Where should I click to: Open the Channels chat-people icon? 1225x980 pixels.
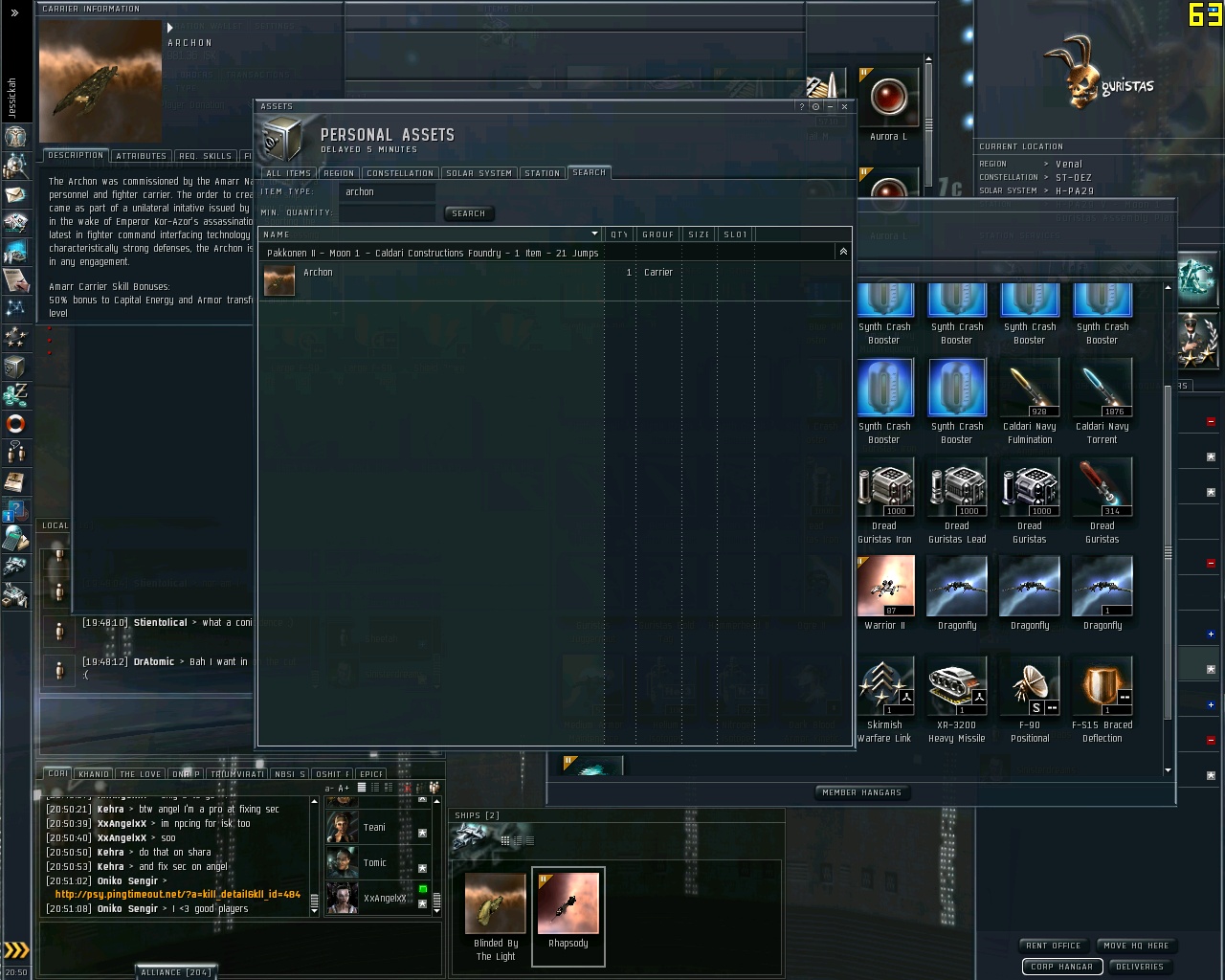15,452
